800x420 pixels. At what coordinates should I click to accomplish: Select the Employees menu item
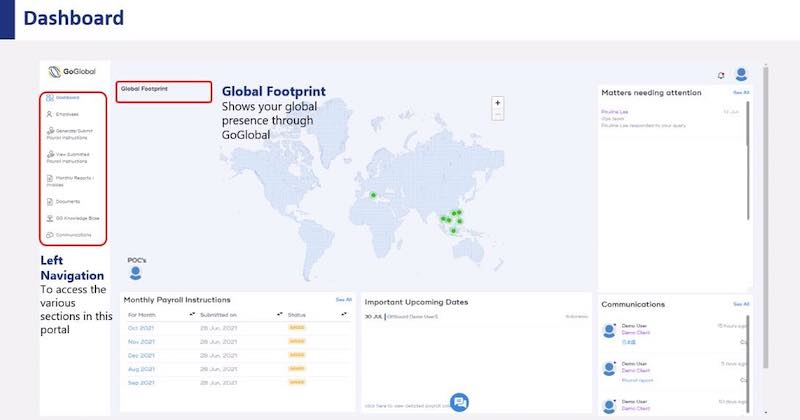click(x=63, y=114)
